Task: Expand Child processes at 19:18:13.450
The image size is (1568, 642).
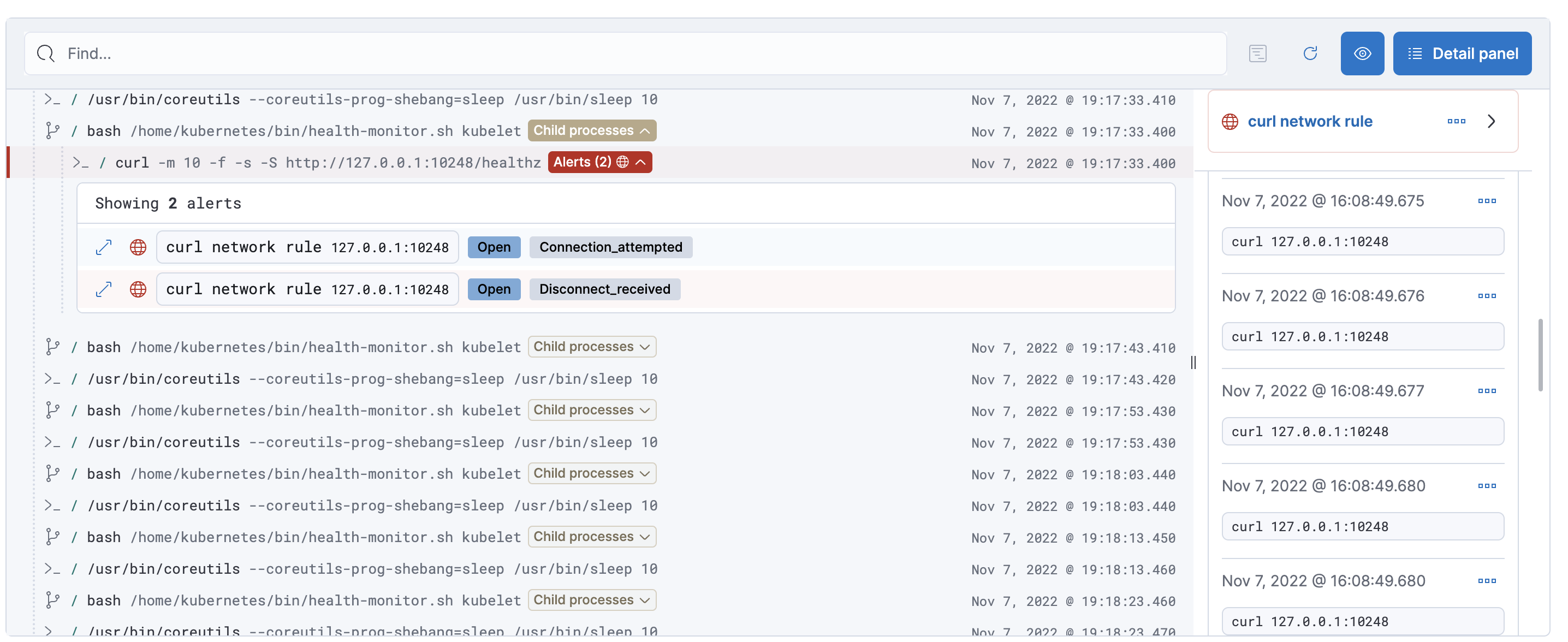Action: 592,537
